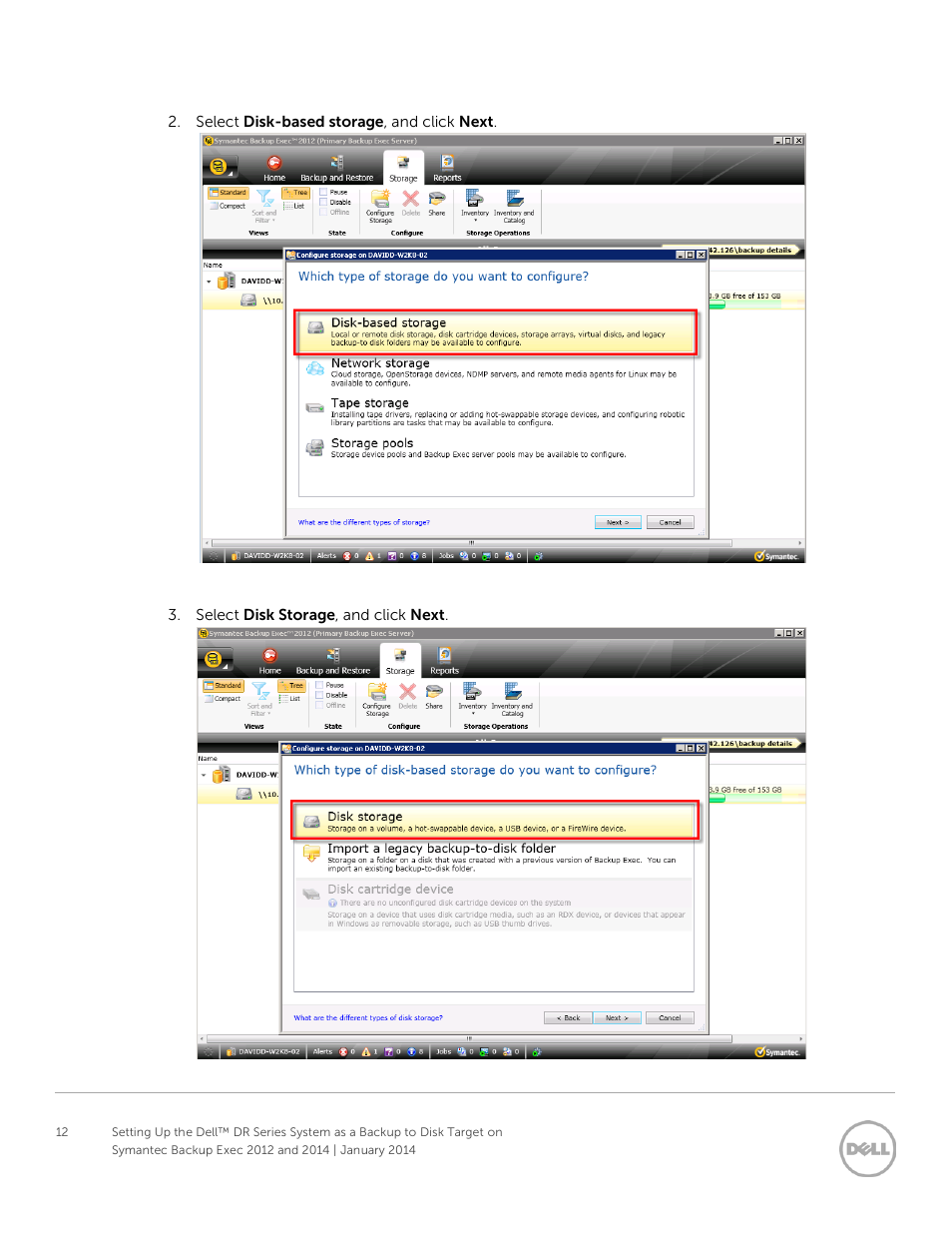Open Reports tab in step 3 screenshot

(x=444, y=662)
